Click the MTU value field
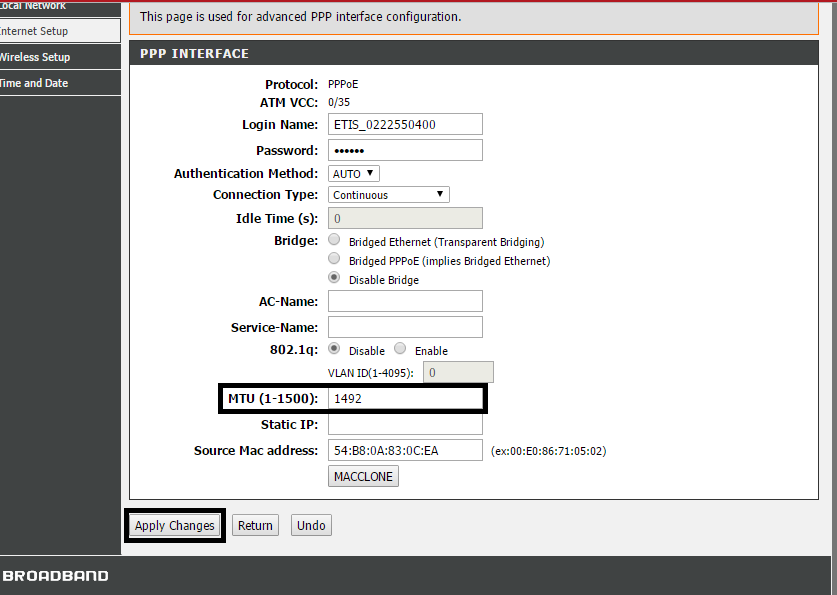This screenshot has width=837, height=595. point(405,398)
